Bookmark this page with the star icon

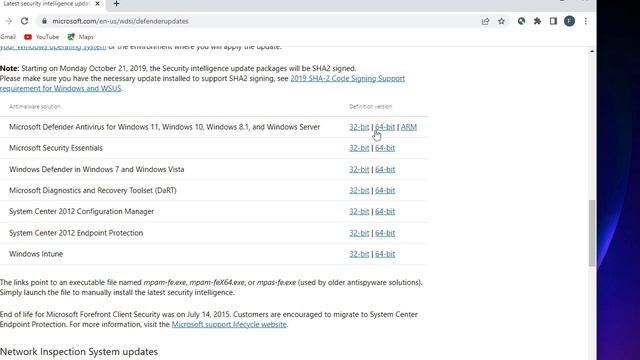(x=502, y=21)
